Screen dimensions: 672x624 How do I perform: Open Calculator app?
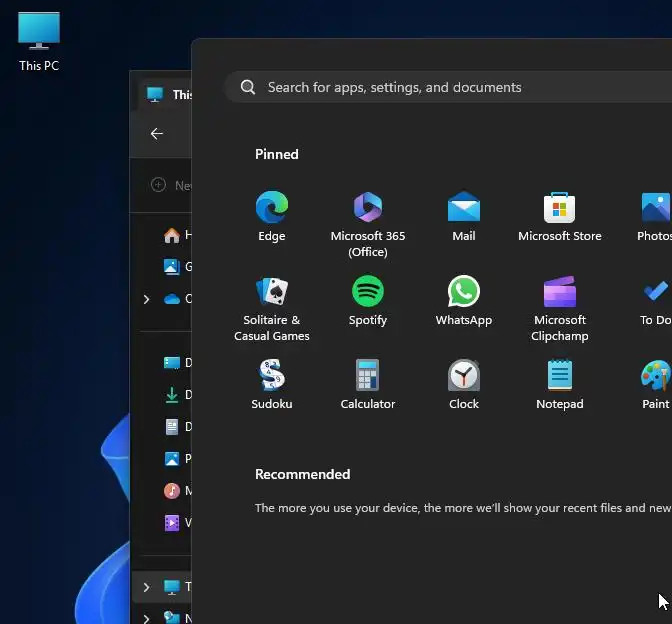coord(368,384)
